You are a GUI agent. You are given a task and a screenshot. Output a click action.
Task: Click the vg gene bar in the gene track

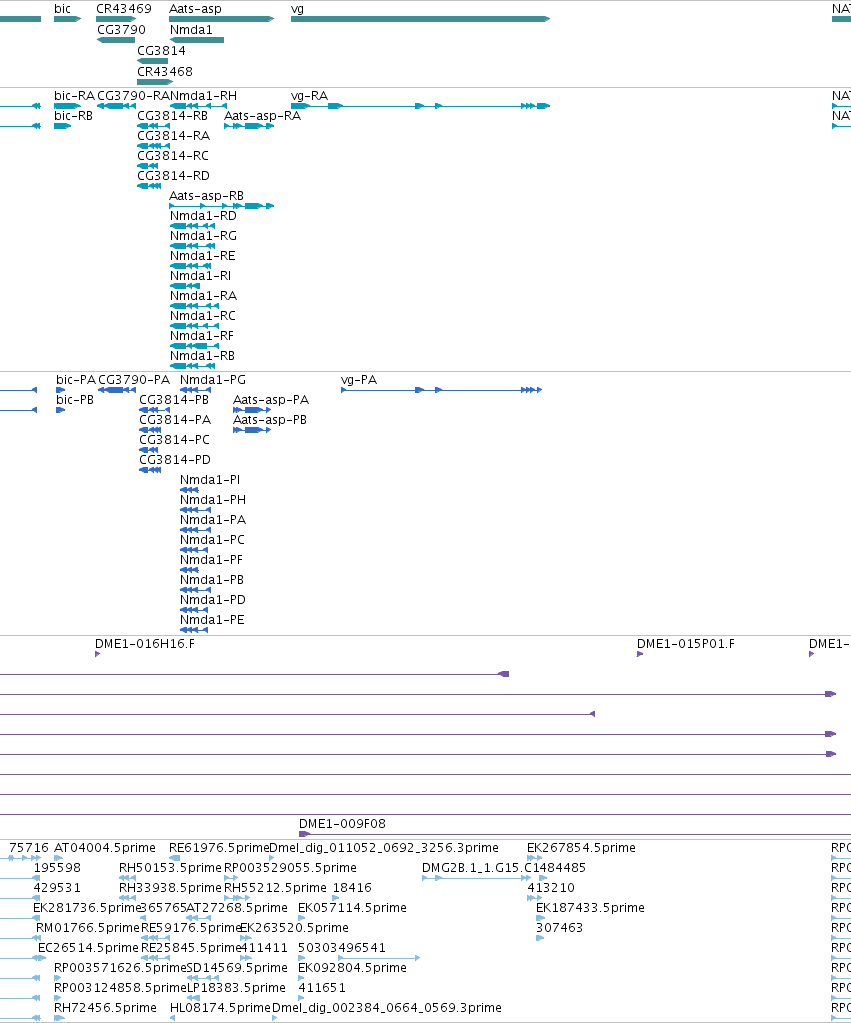click(x=420, y=19)
